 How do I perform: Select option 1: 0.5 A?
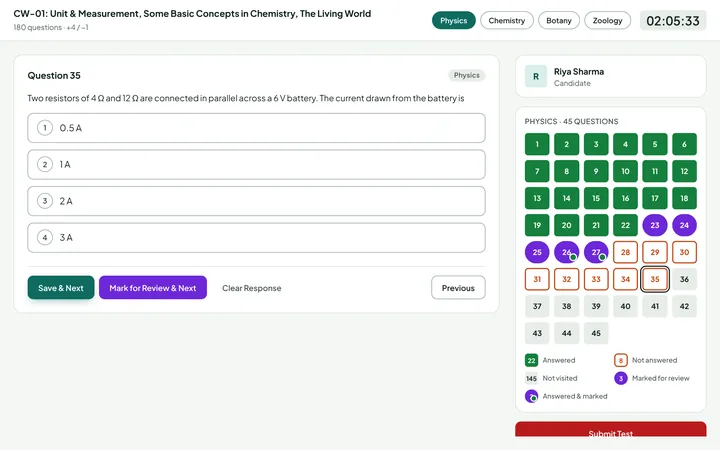click(x=256, y=128)
